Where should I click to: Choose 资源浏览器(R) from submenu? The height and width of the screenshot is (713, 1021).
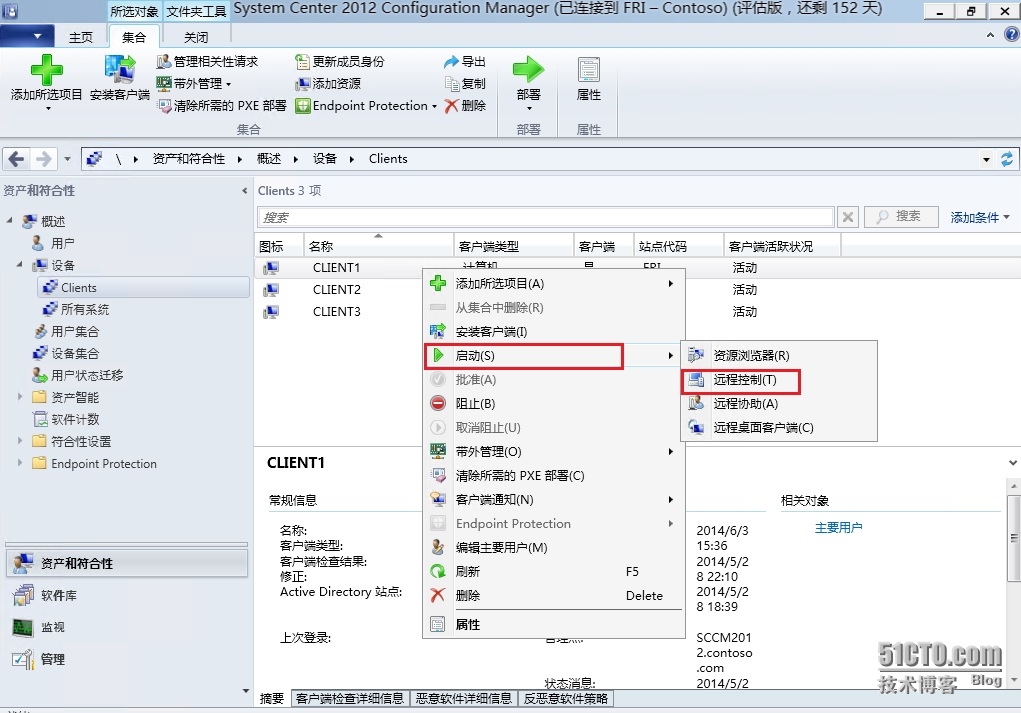click(x=779, y=356)
